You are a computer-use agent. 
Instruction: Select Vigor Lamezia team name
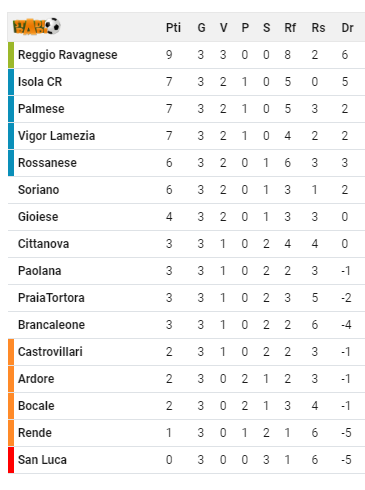pos(56,136)
